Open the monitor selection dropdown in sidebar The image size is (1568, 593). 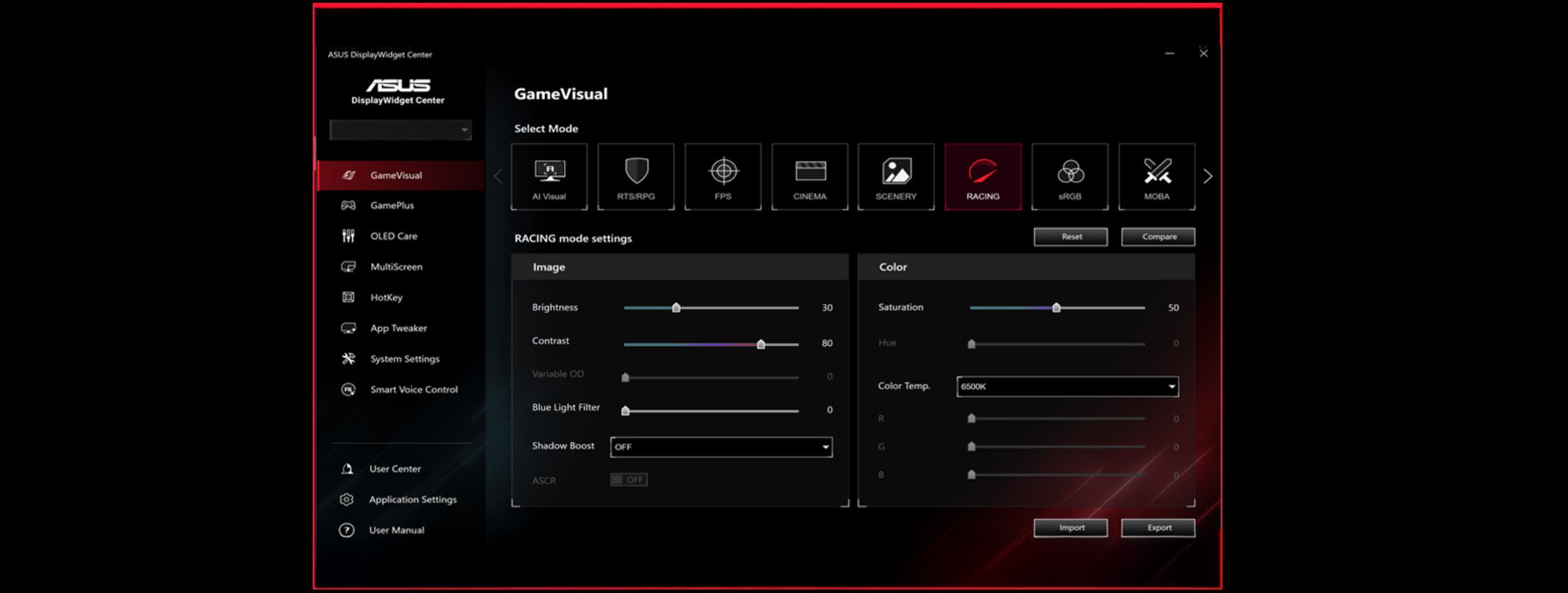click(x=400, y=130)
